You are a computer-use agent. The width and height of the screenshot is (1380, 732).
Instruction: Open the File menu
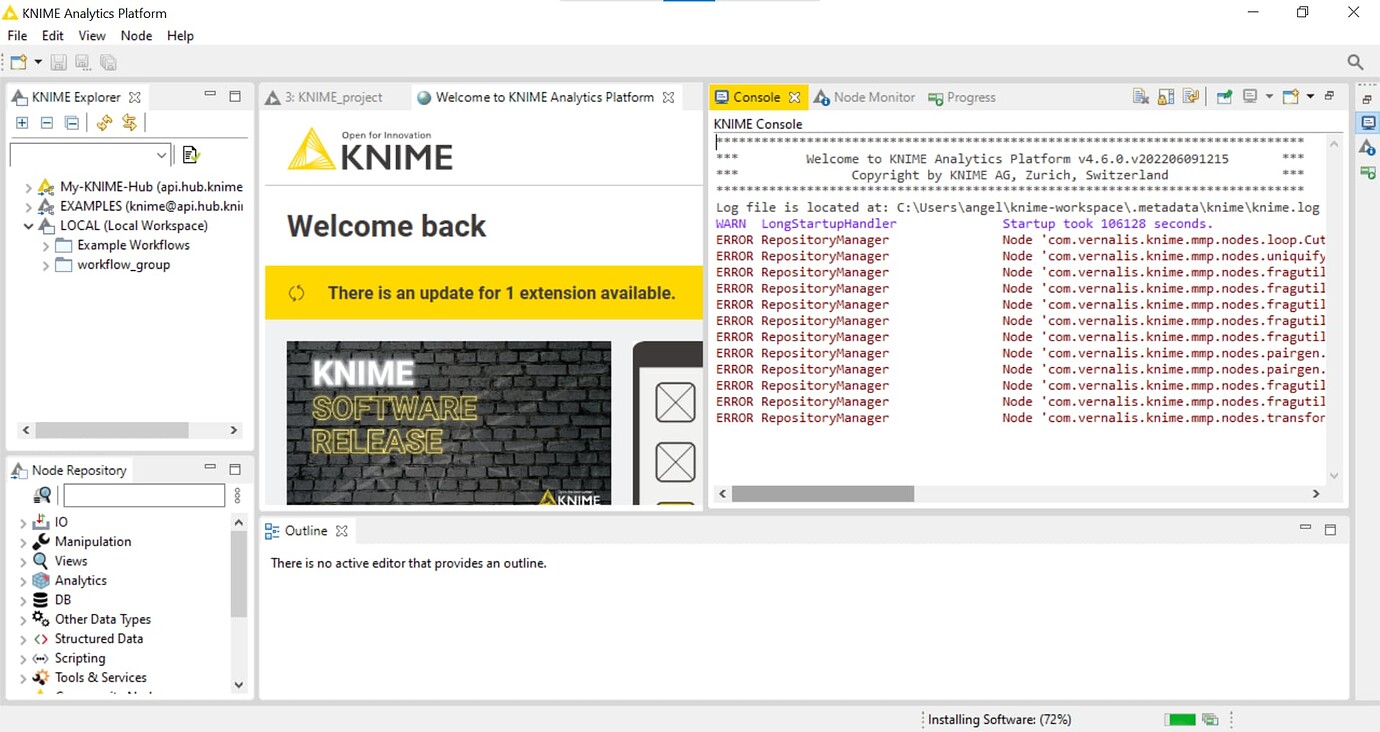[x=16, y=35]
